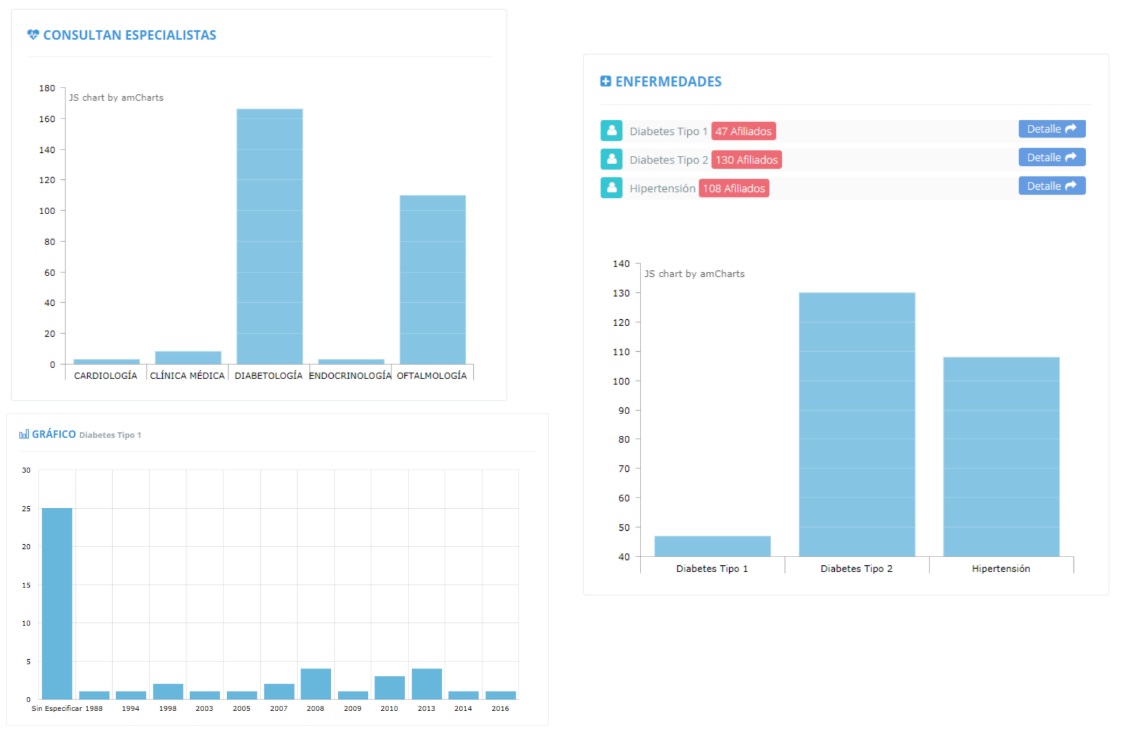The width and height of the screenshot is (1129, 733).
Task: Click the heartbeat icon beside Consultan Especialistas
Action: pyautogui.click(x=33, y=35)
